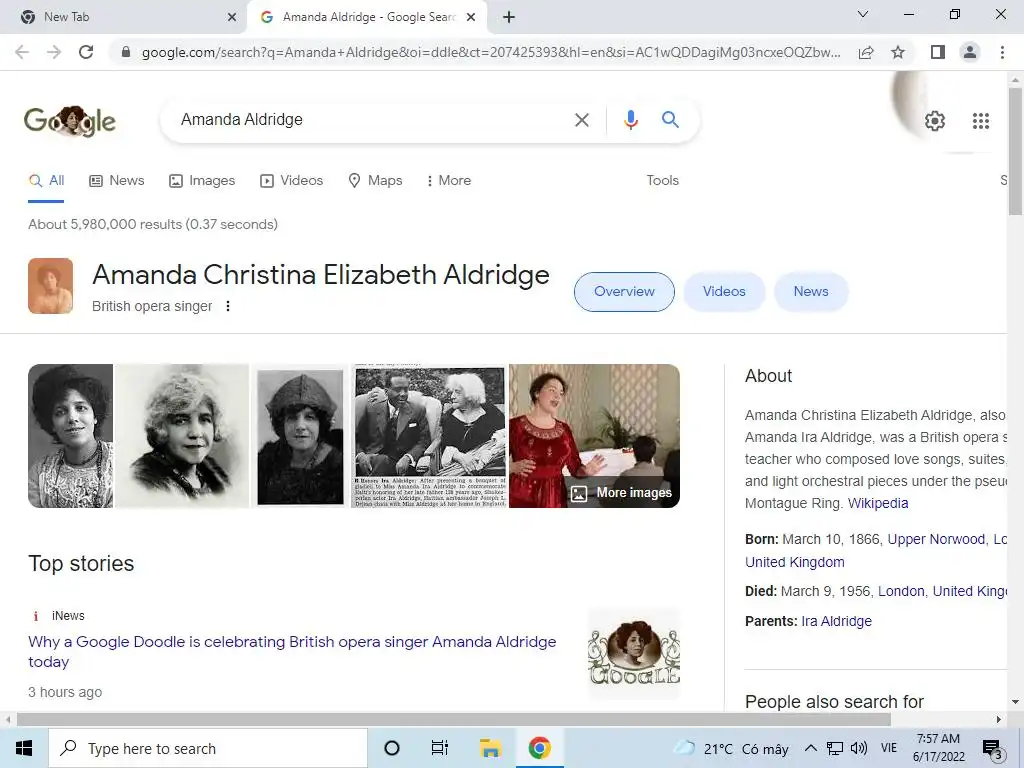The image size is (1024, 768).
Task: Switch the VIE input language indicator
Action: coord(889,748)
